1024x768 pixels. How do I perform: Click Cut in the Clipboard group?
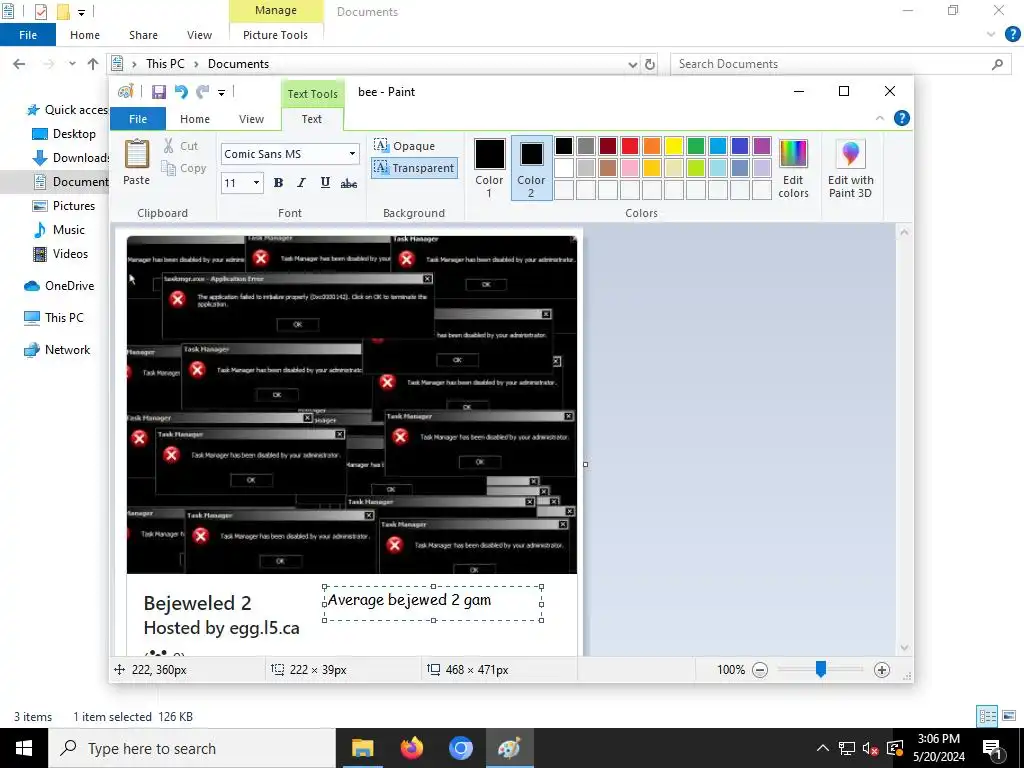(x=181, y=146)
